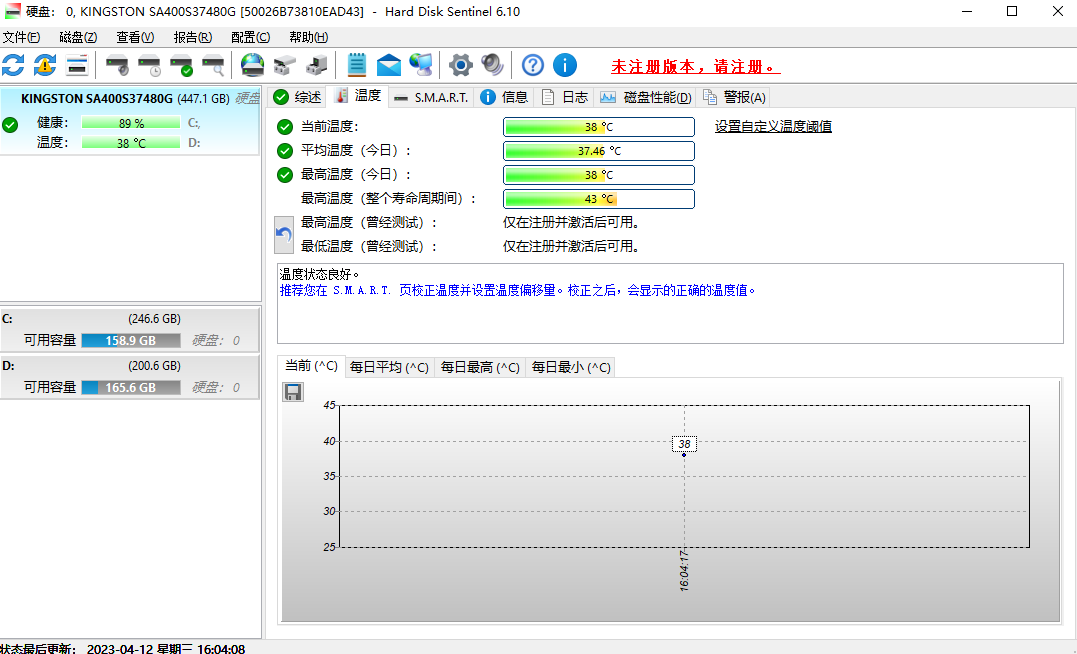Open help with the question mark icon
The height and width of the screenshot is (654, 1077).
tap(532, 64)
